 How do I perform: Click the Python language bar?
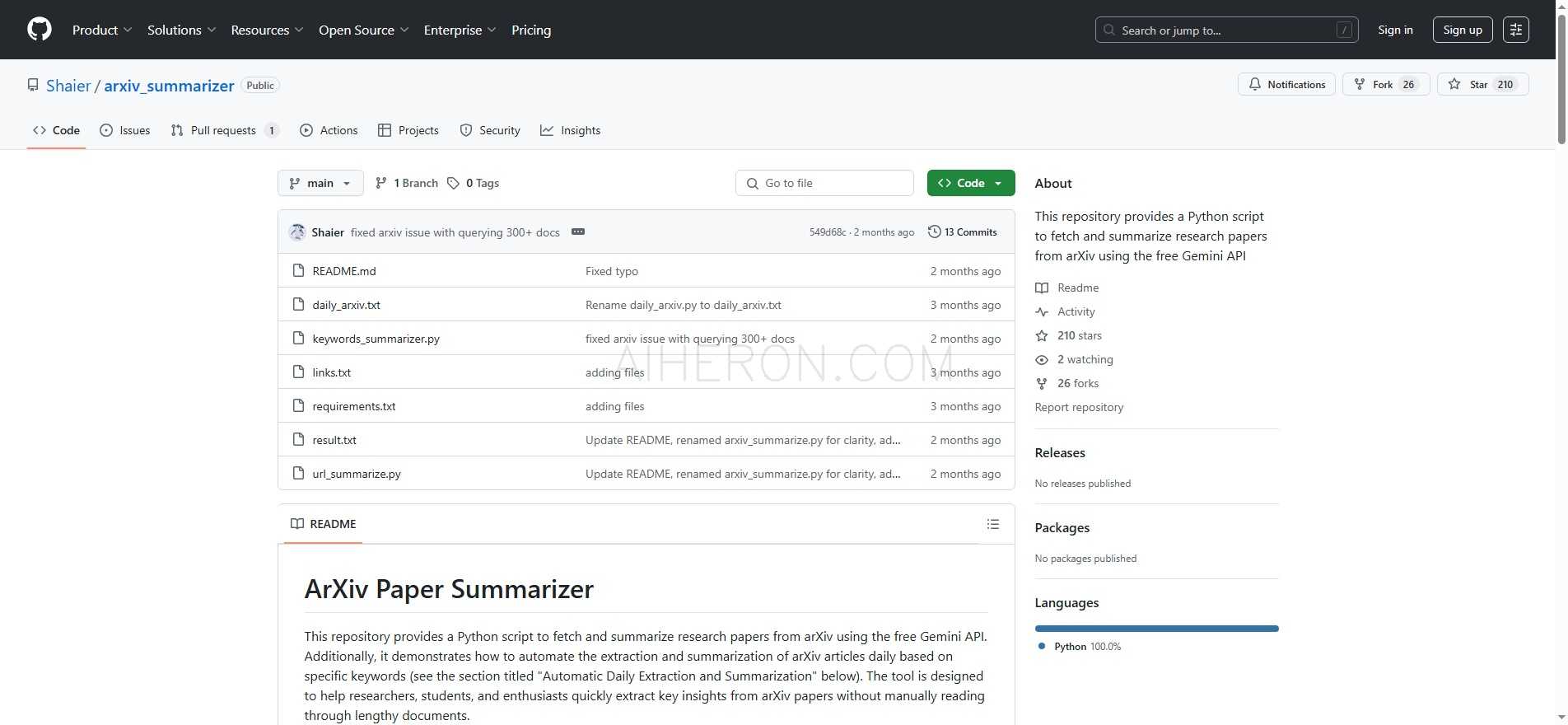tap(1155, 629)
